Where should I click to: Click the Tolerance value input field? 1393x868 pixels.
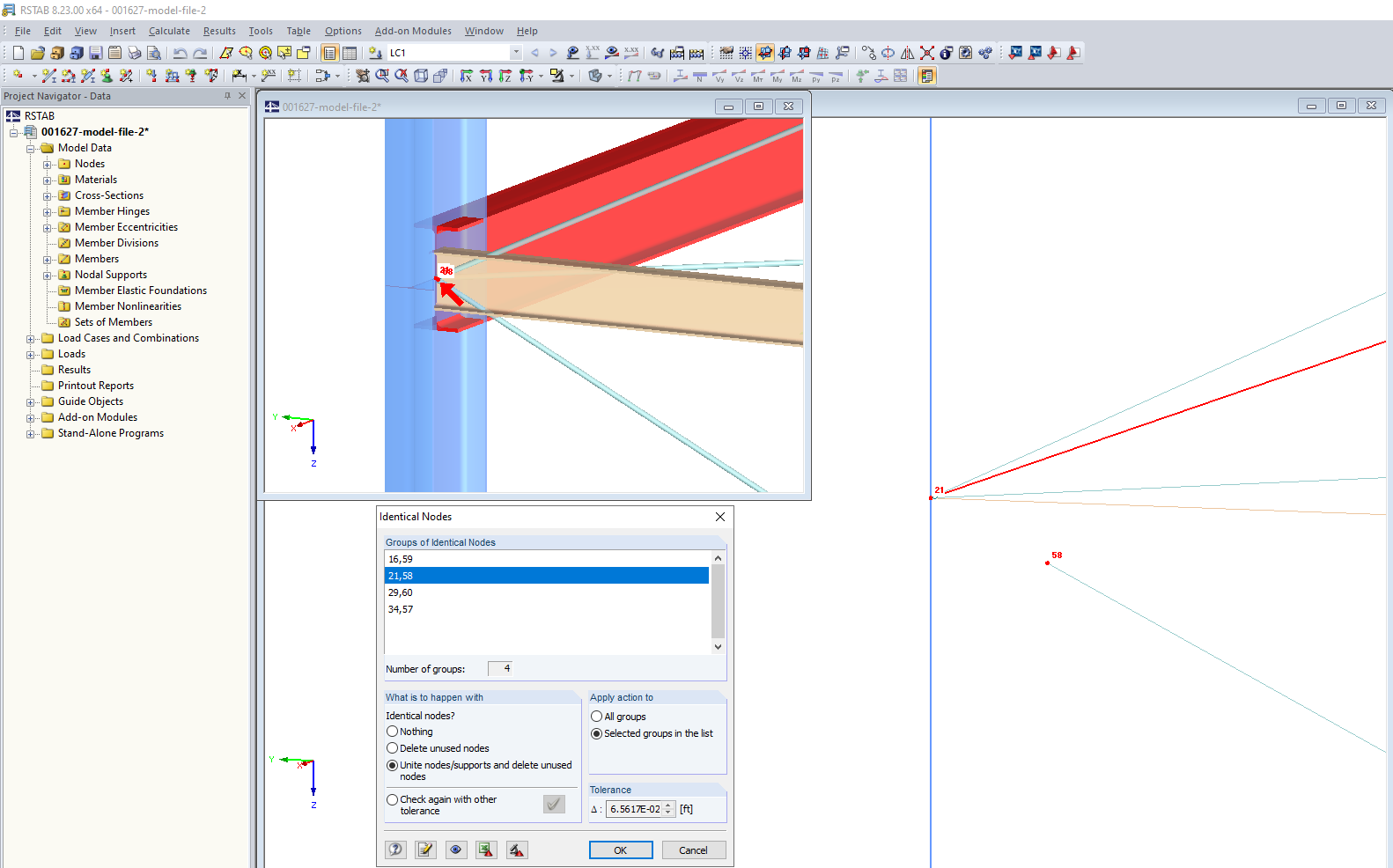coord(634,809)
